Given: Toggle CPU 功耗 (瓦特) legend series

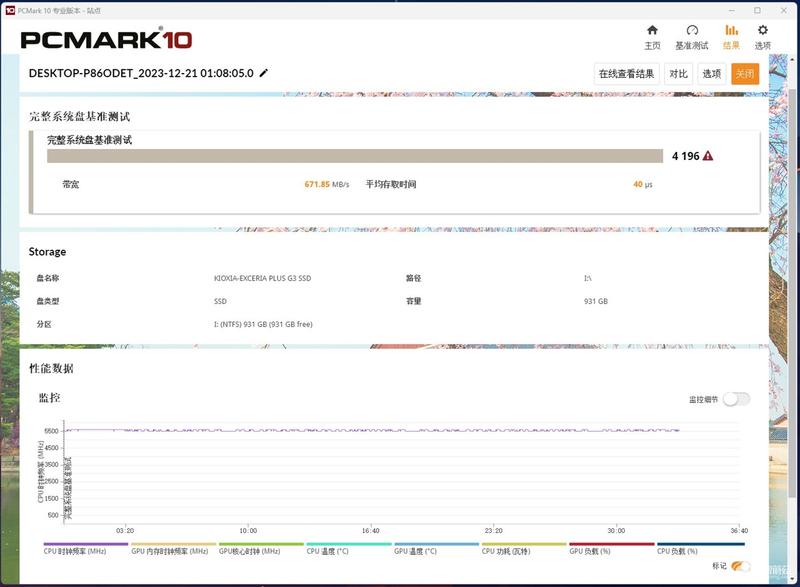Looking at the screenshot, I should [524, 549].
